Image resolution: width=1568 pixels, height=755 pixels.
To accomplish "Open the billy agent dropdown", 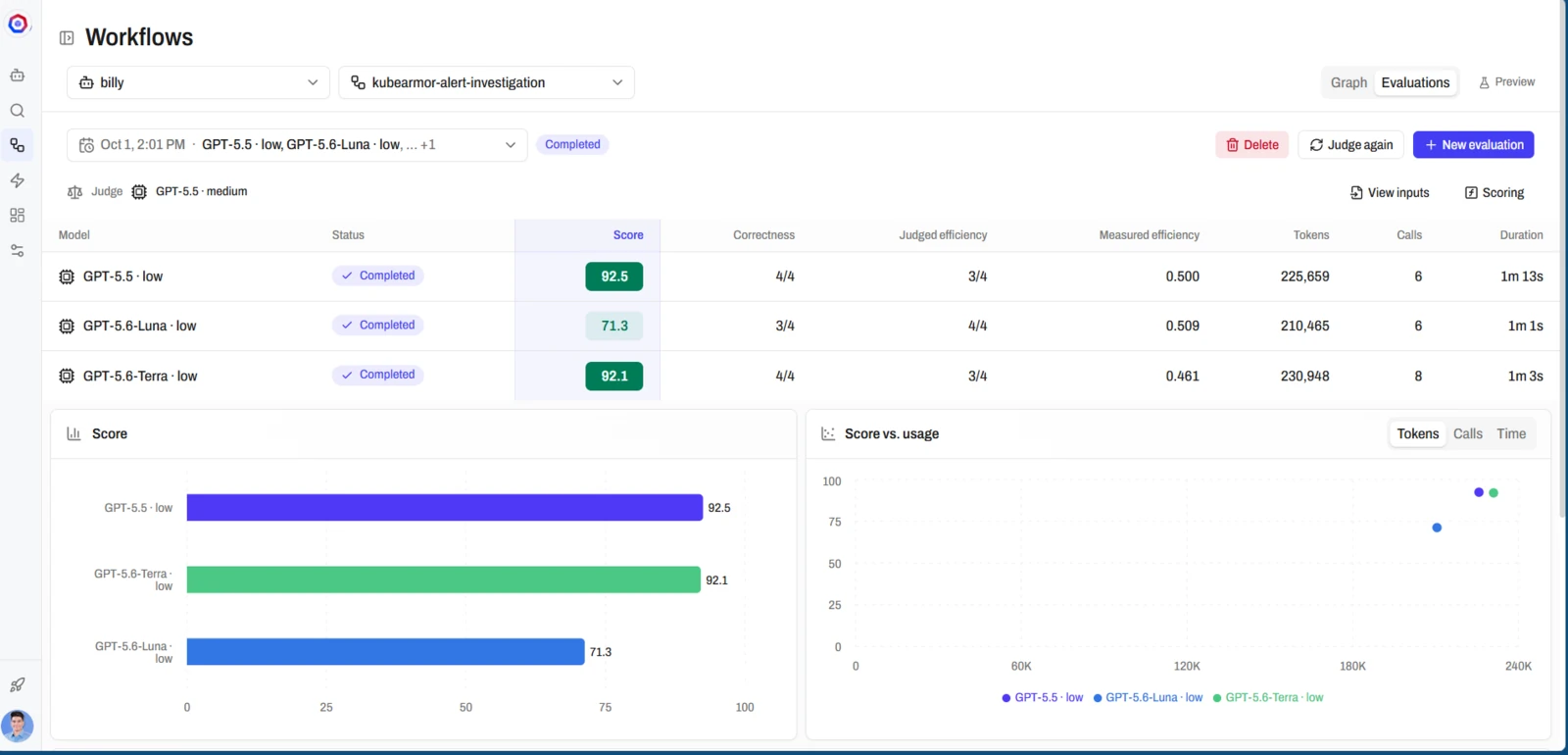I will [198, 82].
